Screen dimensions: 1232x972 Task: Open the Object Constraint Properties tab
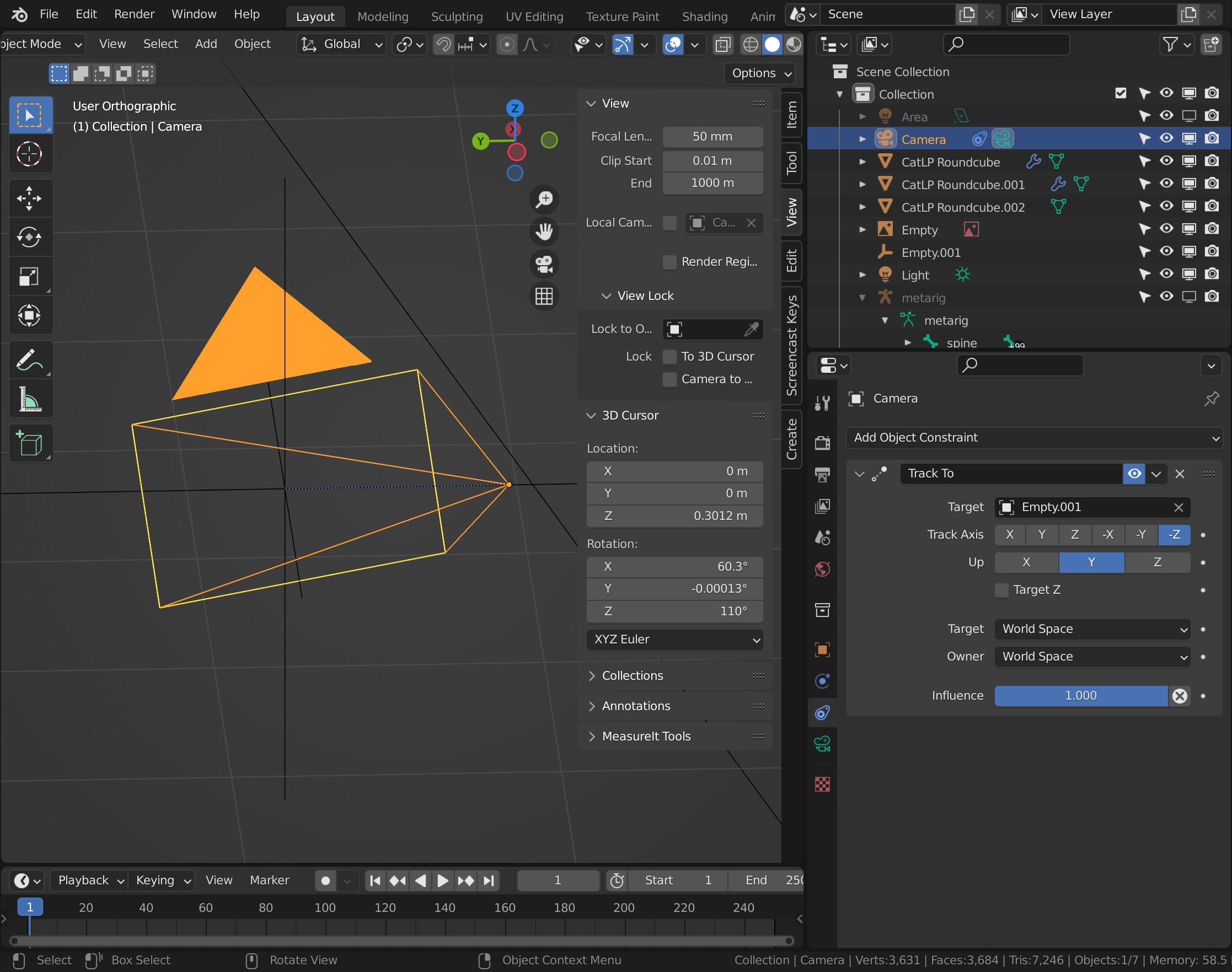click(822, 712)
